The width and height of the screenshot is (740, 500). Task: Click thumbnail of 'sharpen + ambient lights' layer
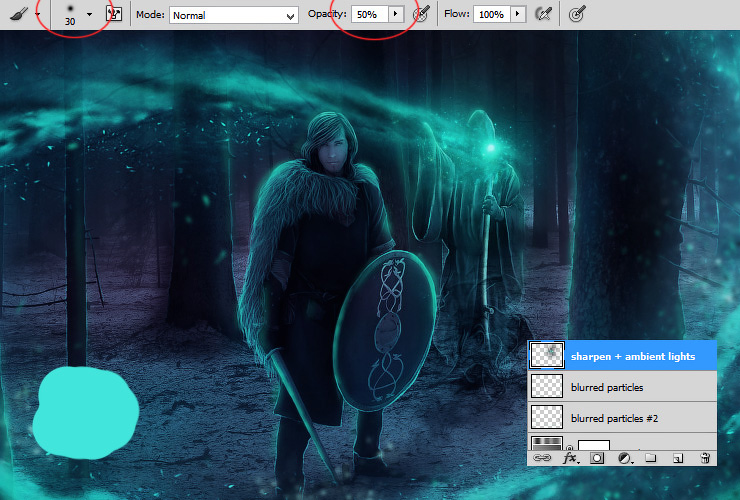coord(547,355)
